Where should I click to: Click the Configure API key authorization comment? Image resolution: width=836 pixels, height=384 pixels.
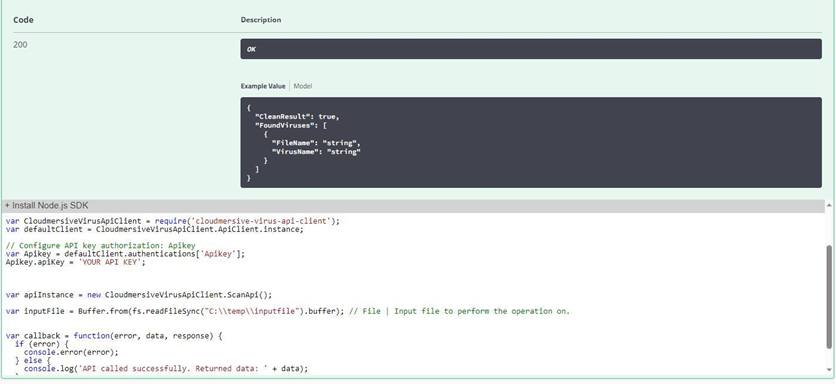101,246
